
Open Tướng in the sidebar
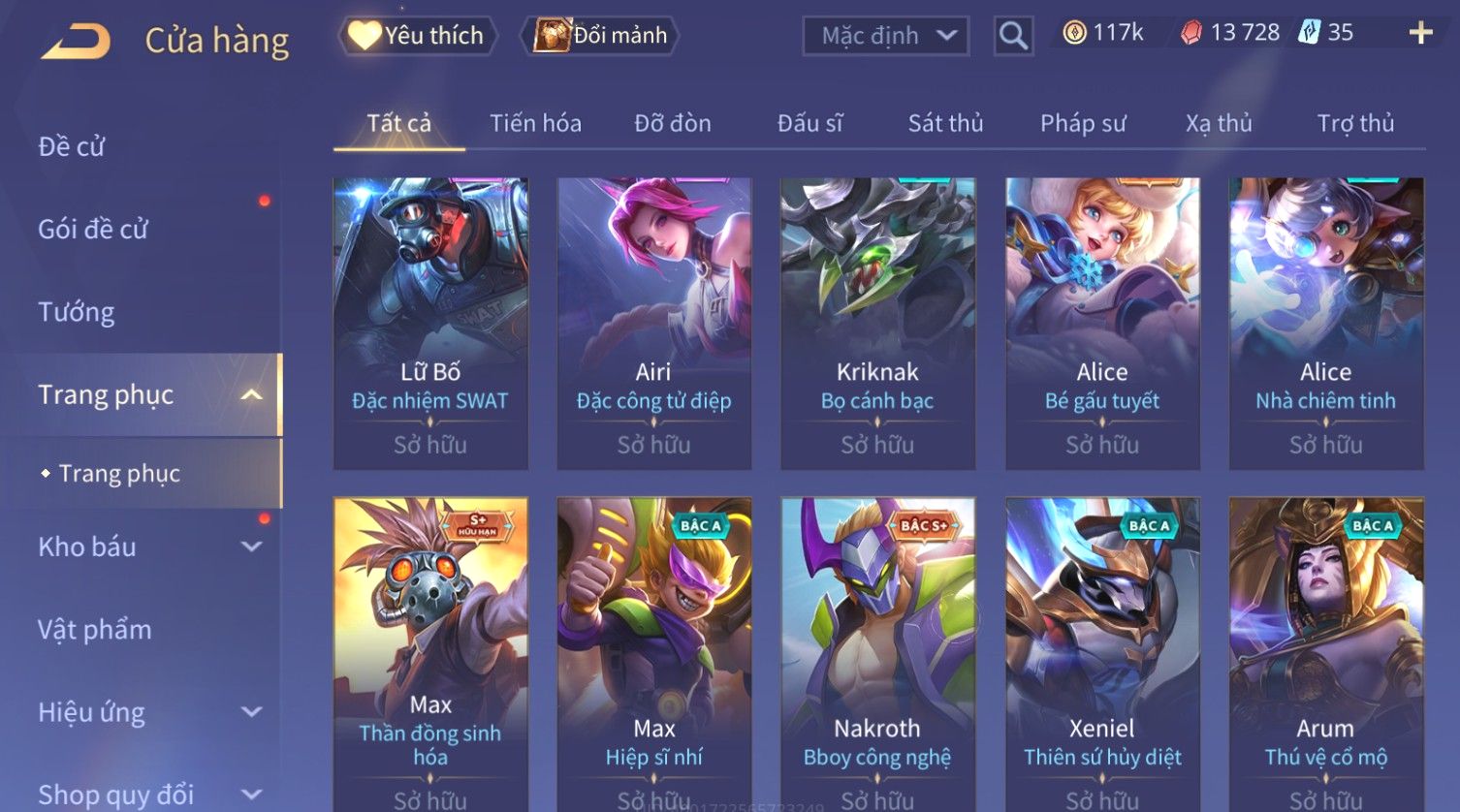[x=77, y=312]
